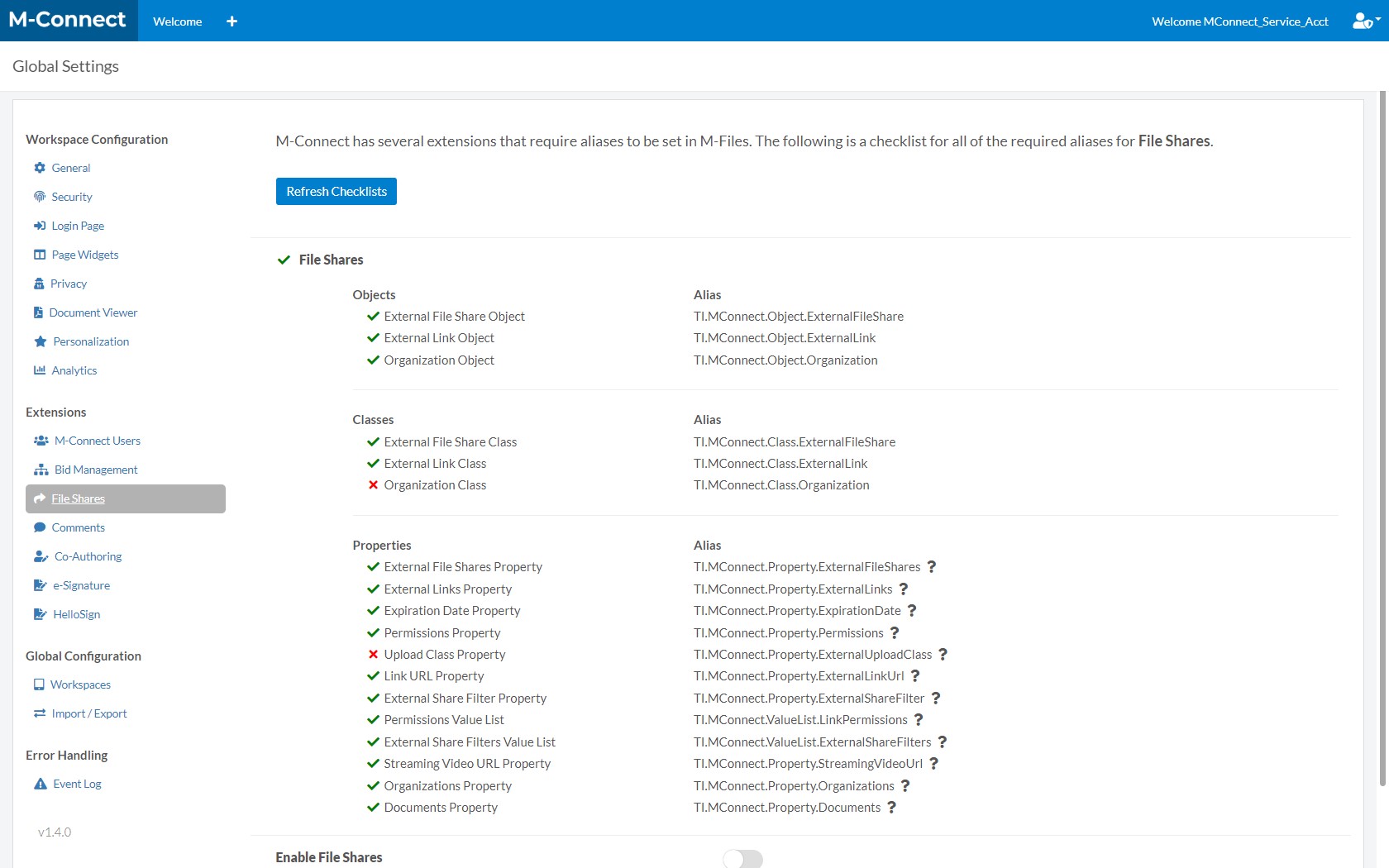Open the e-Signature extension
Viewport: 1389px width, 868px height.
coord(80,585)
